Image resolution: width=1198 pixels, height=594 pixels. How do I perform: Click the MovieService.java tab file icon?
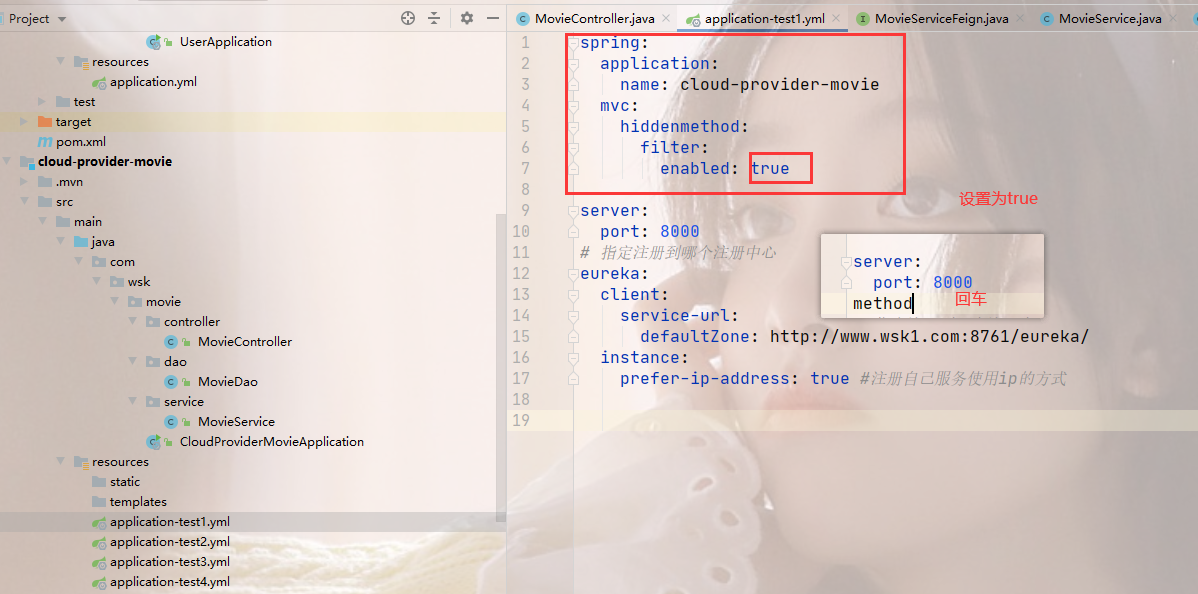1047,19
